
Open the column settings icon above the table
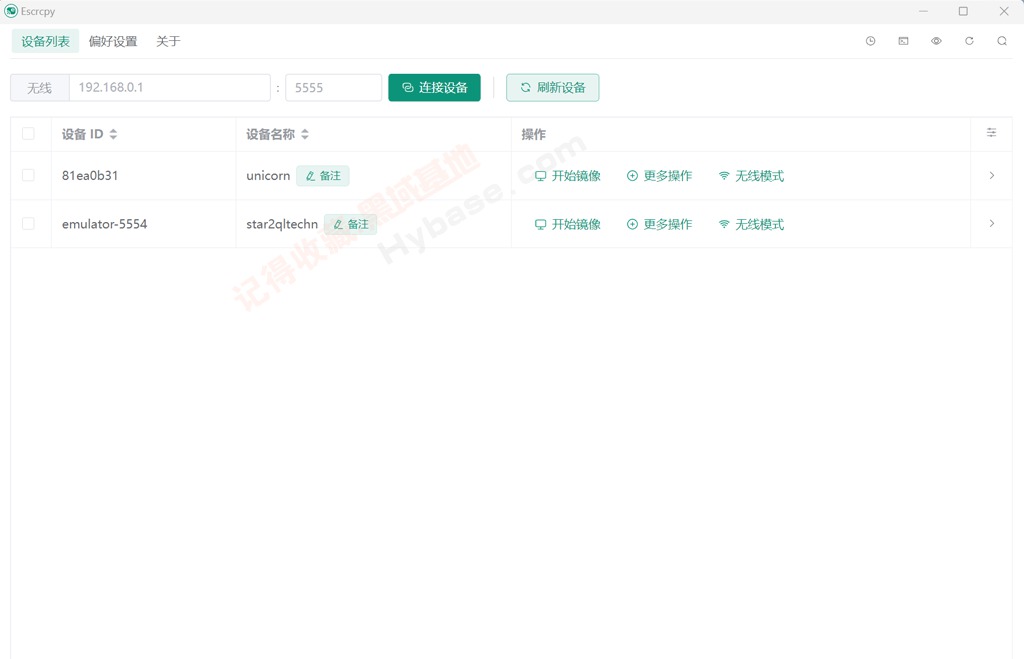[x=991, y=133]
